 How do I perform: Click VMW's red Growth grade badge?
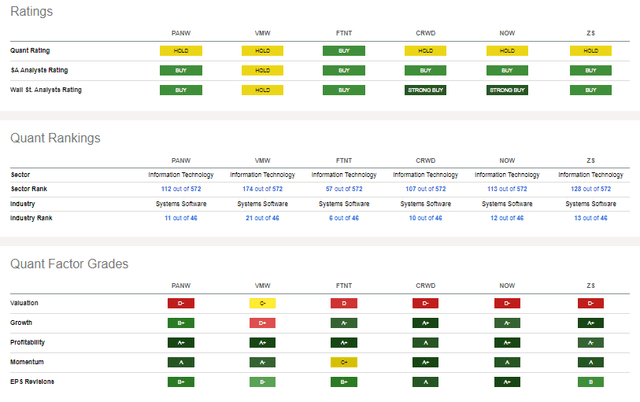(x=262, y=323)
